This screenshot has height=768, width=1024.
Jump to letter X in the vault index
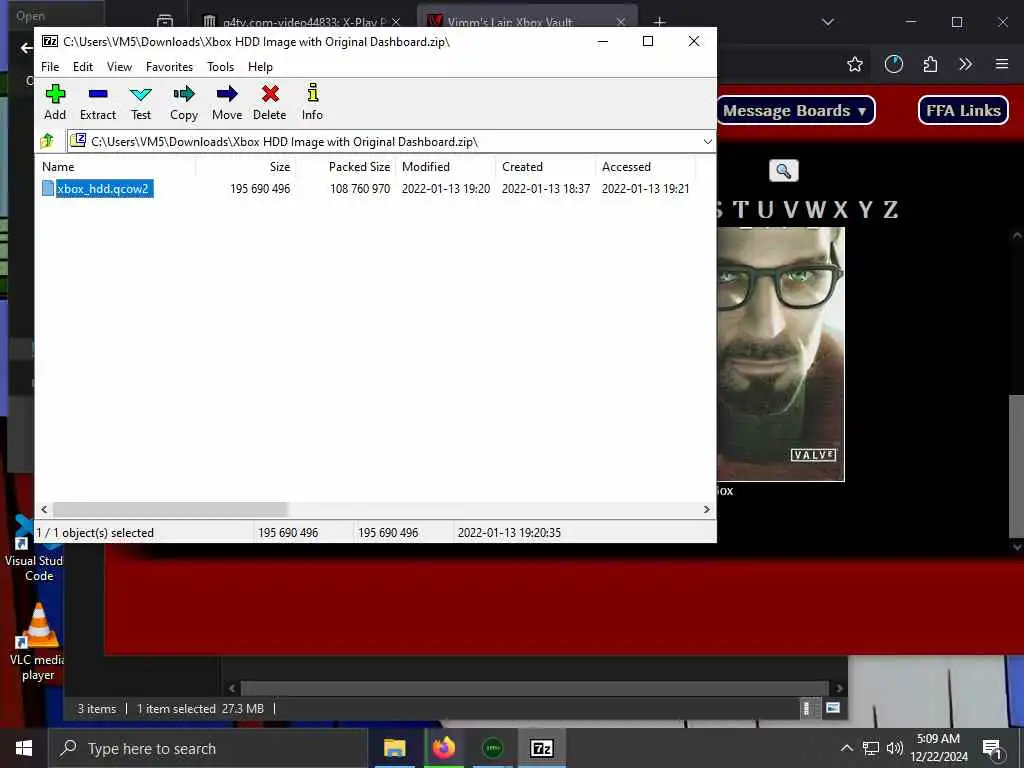coord(840,210)
